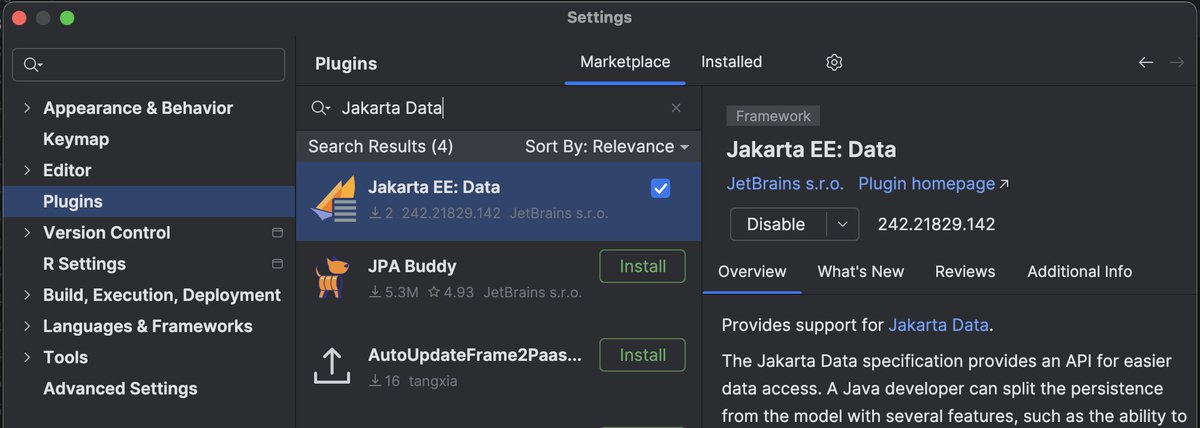Image resolution: width=1200 pixels, height=428 pixels.
Task: Switch to the Installed tab
Action: pos(731,62)
